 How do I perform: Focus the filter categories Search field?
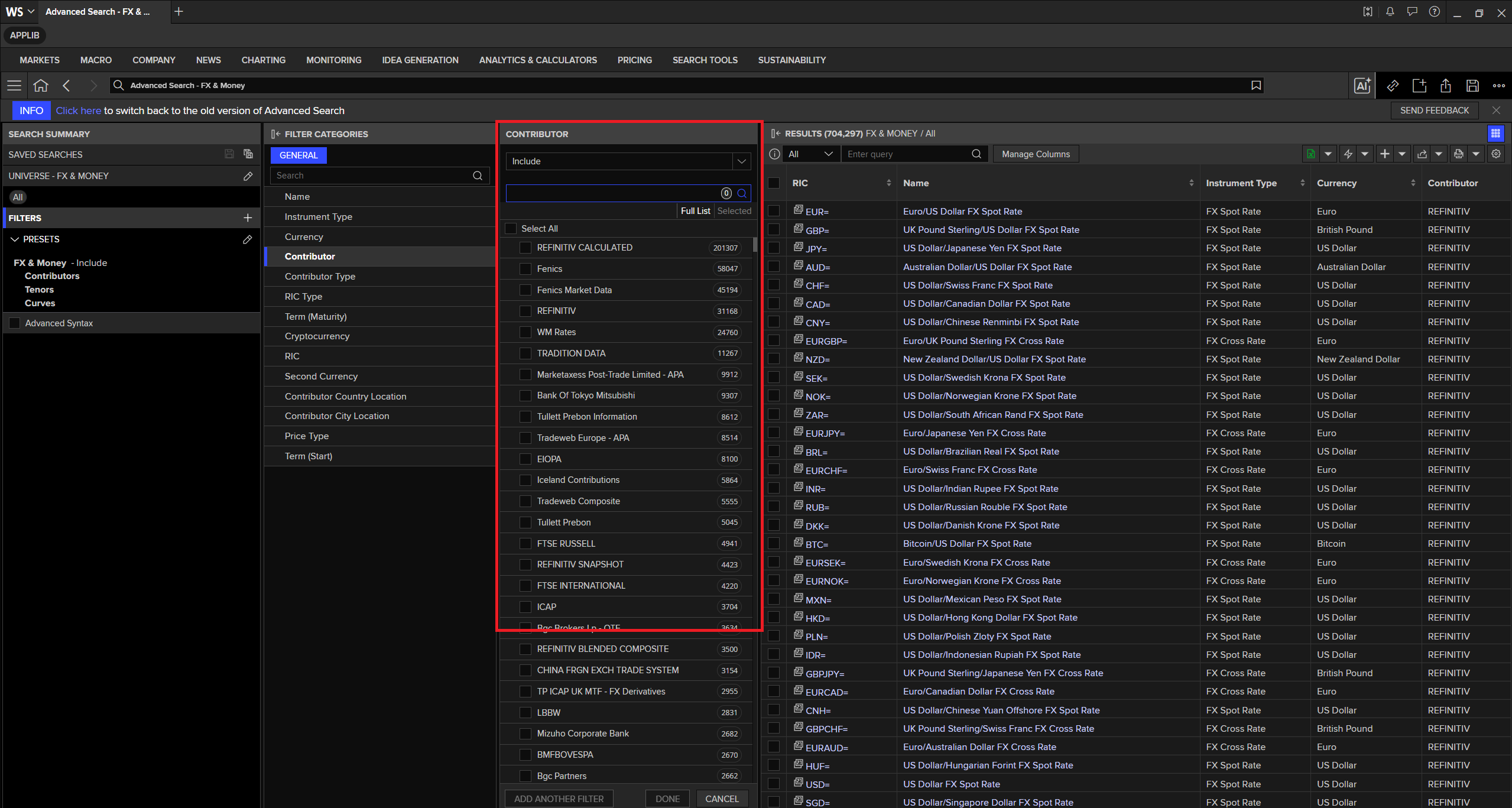click(379, 176)
